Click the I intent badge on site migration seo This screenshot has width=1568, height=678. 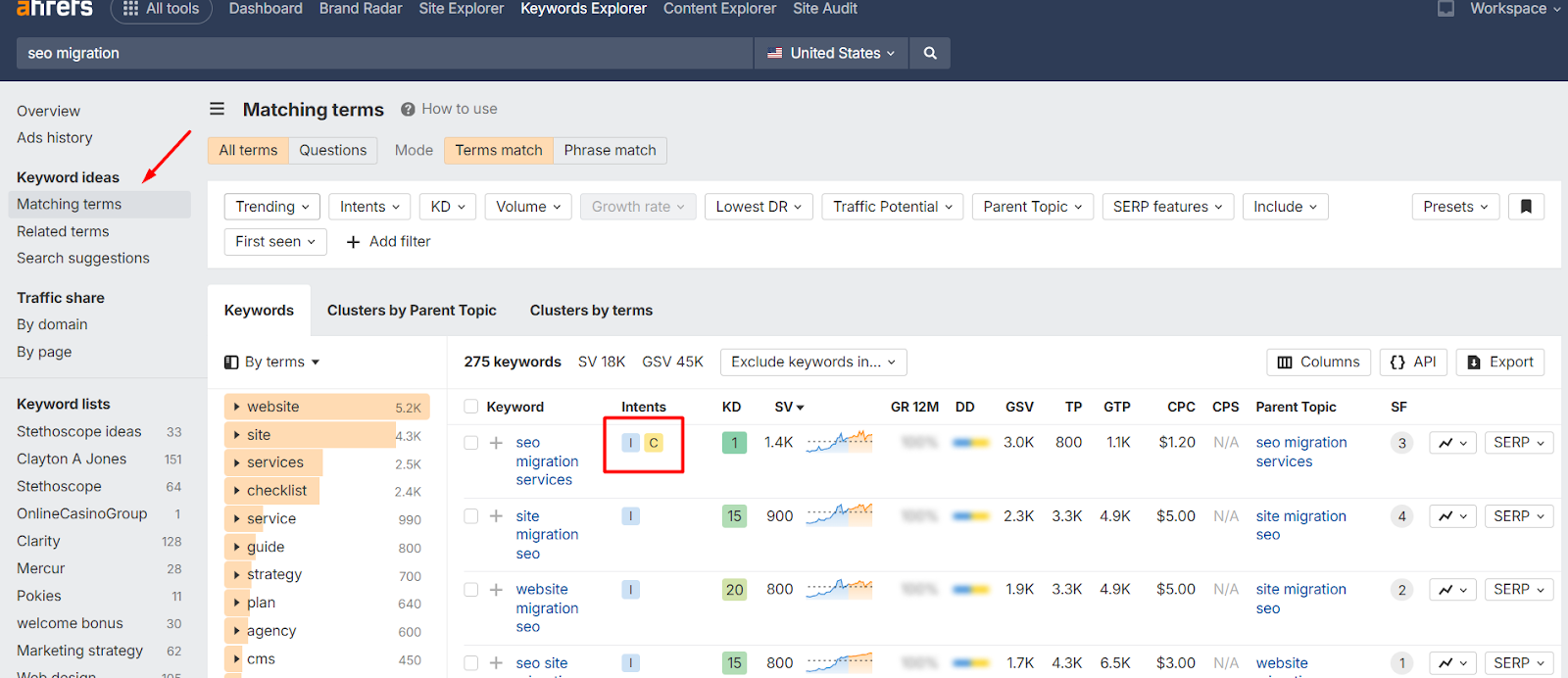[631, 516]
